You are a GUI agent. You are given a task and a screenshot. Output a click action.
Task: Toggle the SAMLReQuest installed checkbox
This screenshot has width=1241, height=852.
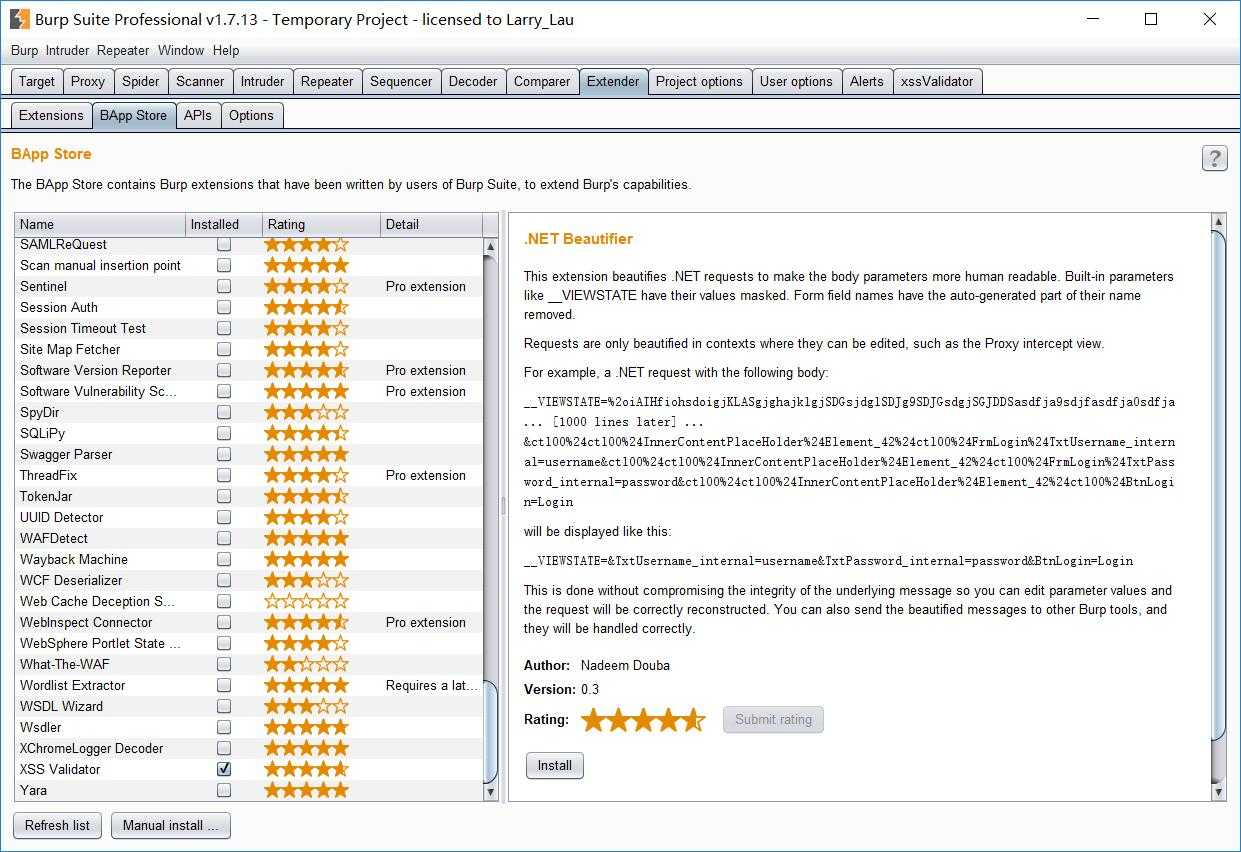(224, 244)
